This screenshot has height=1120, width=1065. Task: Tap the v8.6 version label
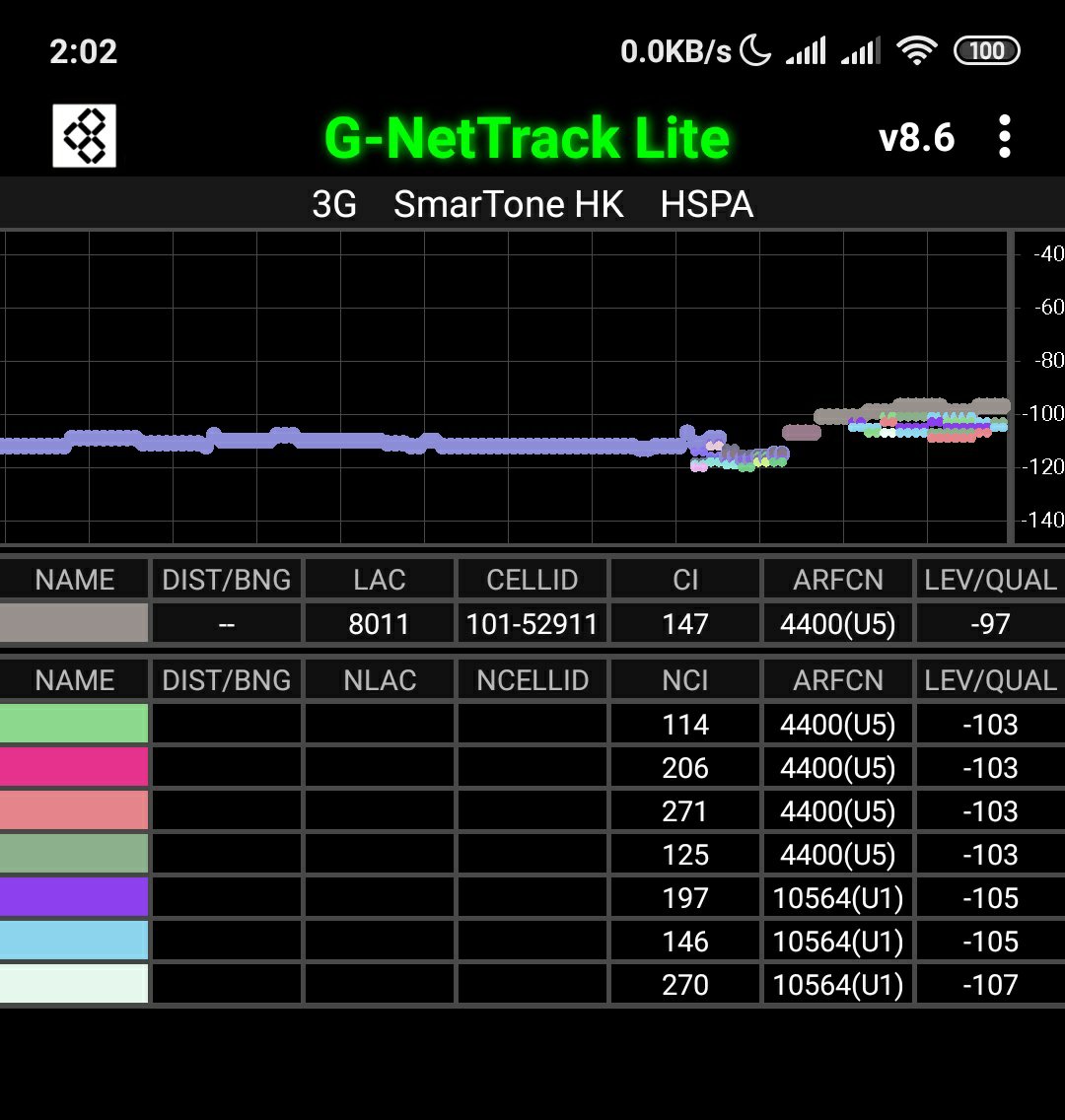[916, 137]
